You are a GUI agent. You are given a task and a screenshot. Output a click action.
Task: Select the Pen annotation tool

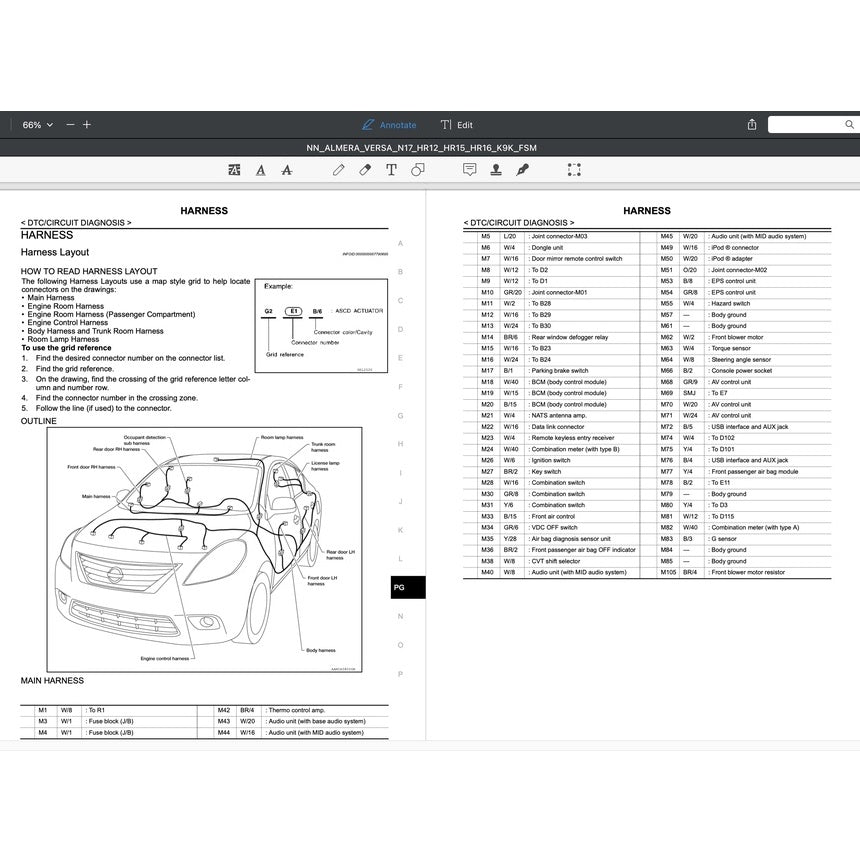coord(339,169)
